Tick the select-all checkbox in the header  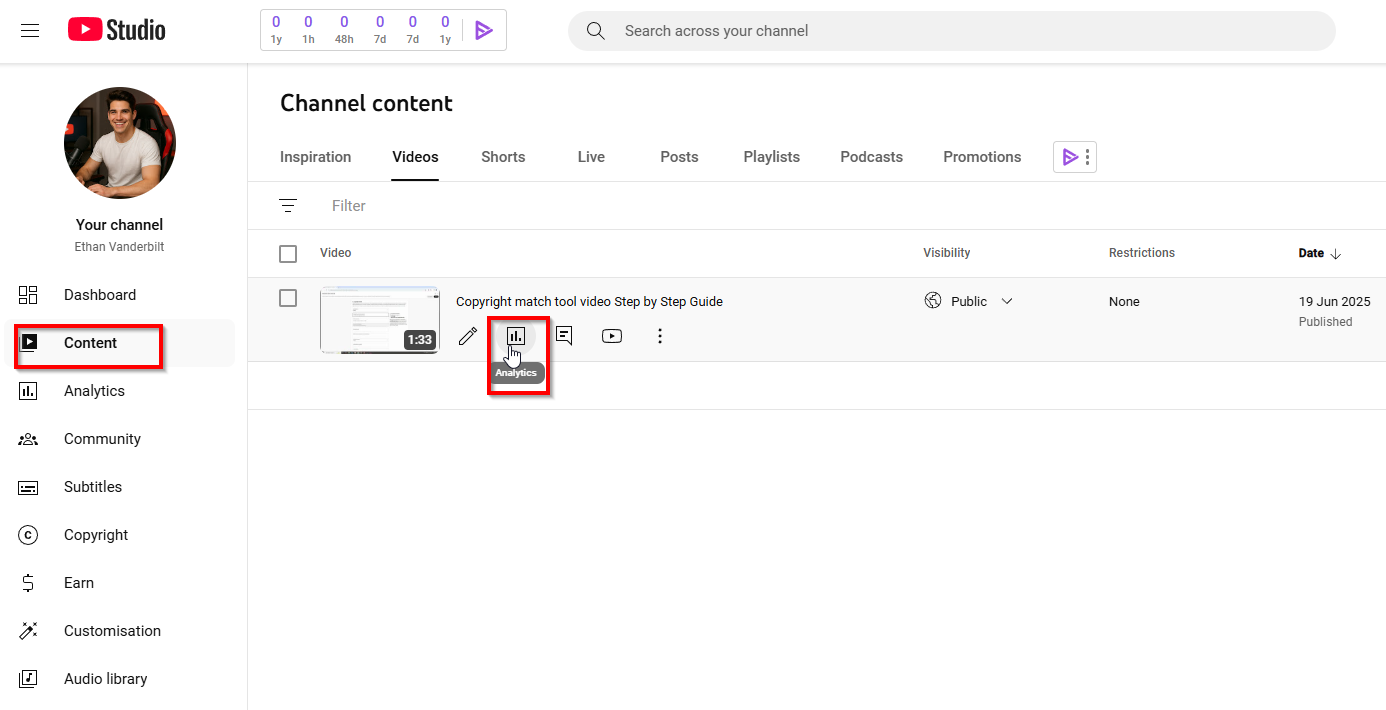pos(288,253)
